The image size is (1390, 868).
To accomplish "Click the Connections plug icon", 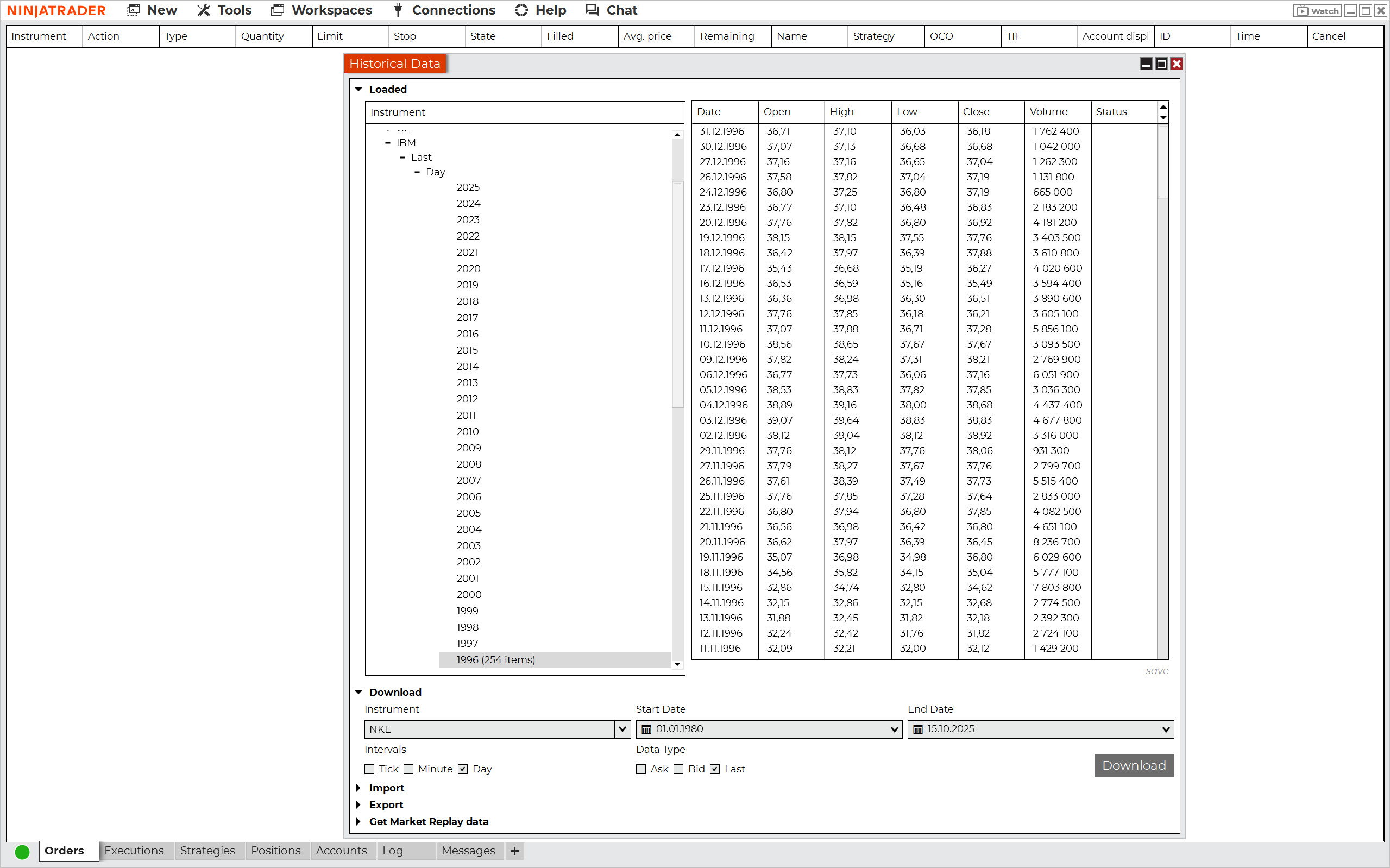I will (398, 10).
